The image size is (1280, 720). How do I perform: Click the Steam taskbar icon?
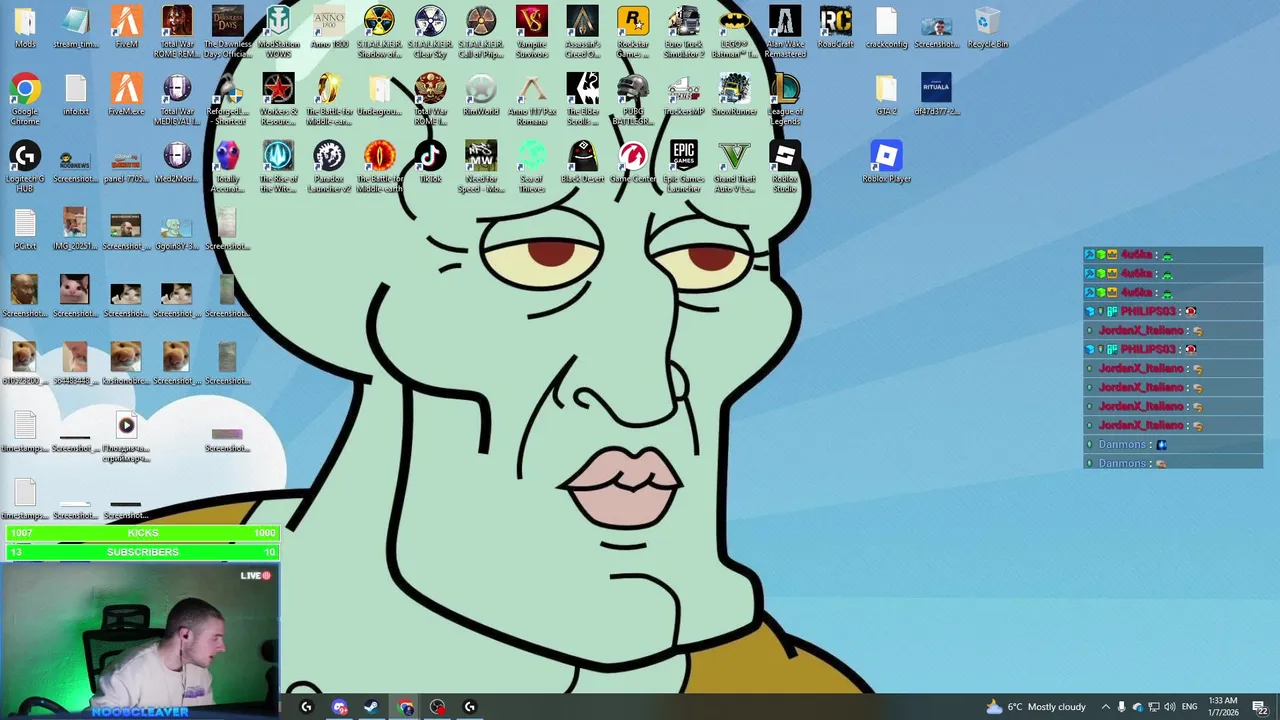[371, 707]
